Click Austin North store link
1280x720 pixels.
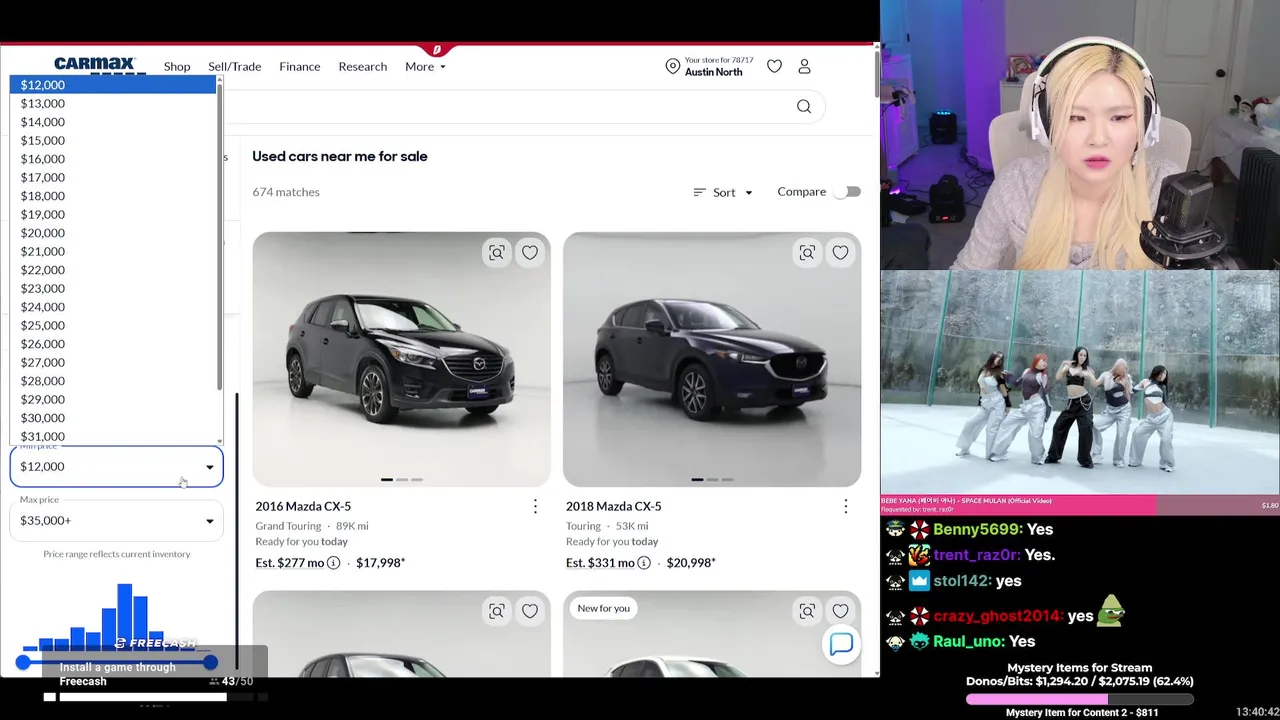713,72
